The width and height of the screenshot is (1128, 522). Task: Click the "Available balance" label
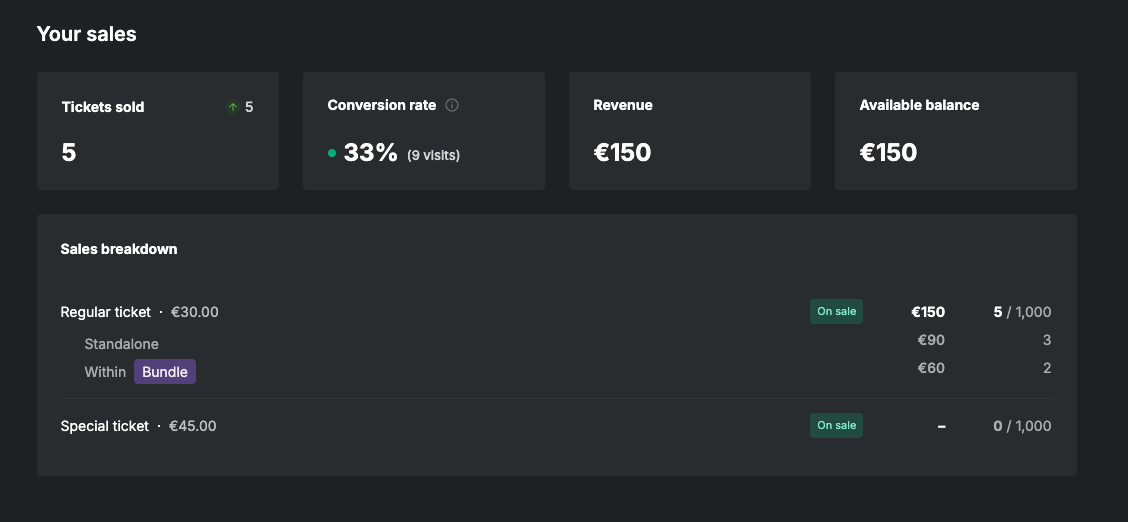click(x=919, y=105)
